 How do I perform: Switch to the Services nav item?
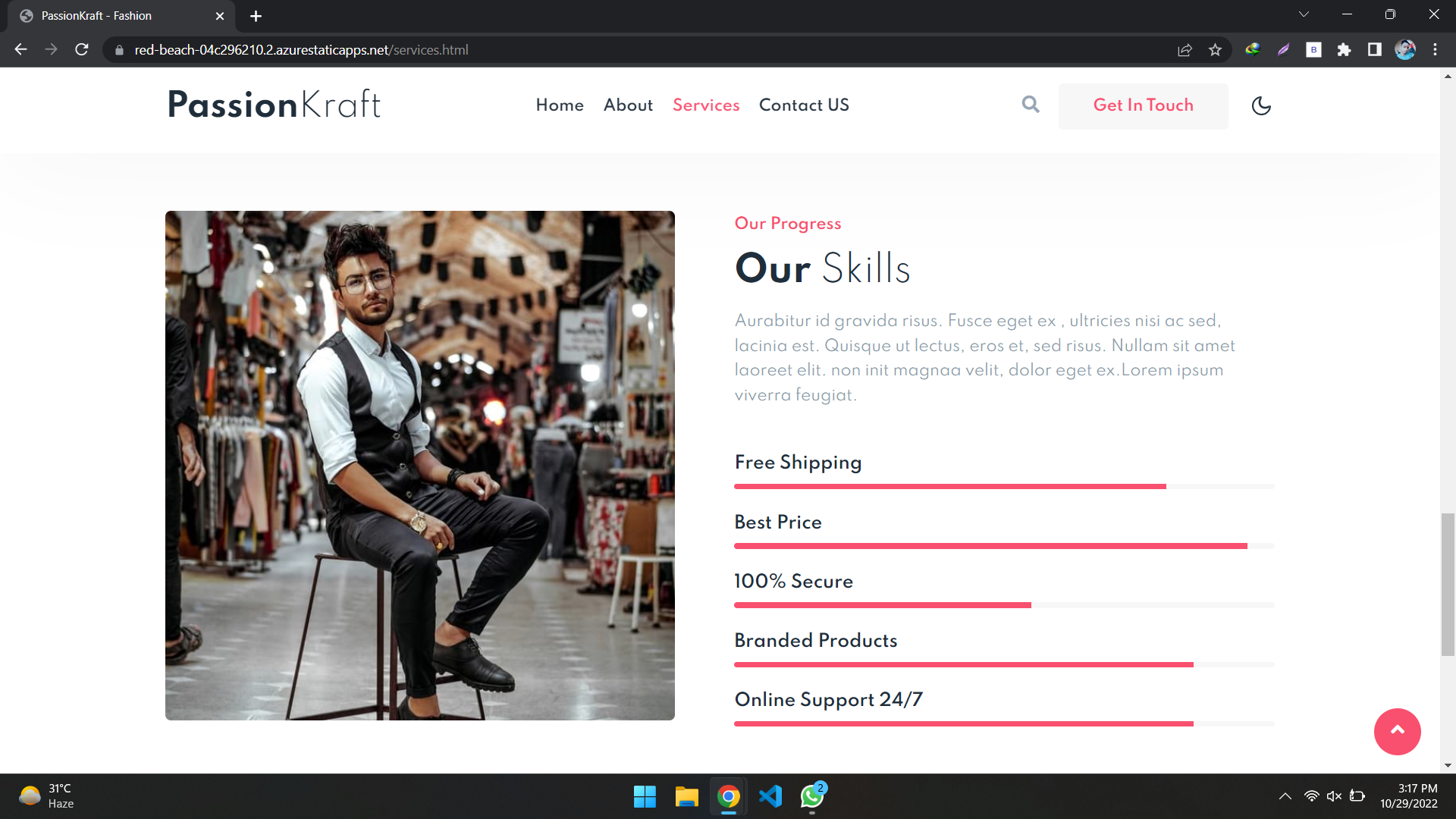pos(705,106)
